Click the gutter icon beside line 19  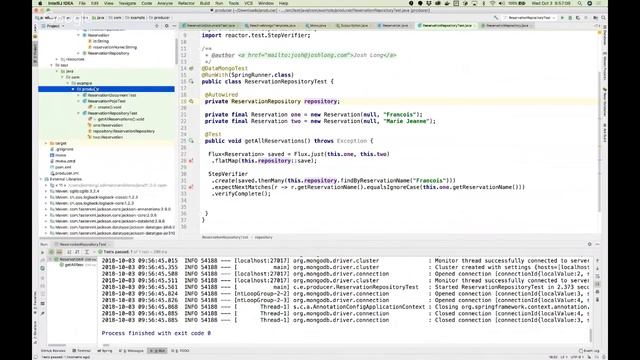191,101
